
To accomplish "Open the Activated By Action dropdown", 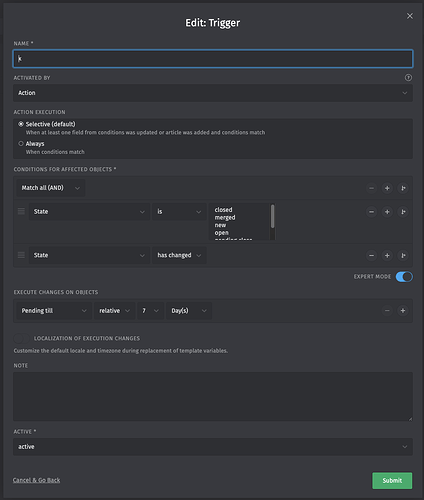I will pyautogui.click(x=213, y=93).
